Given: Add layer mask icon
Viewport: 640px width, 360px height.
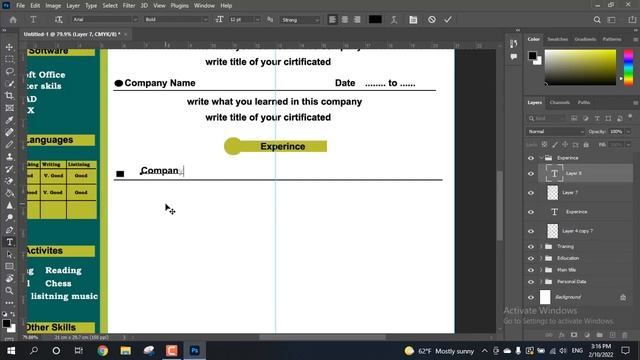Looking at the screenshot, I should click(x=574, y=335).
